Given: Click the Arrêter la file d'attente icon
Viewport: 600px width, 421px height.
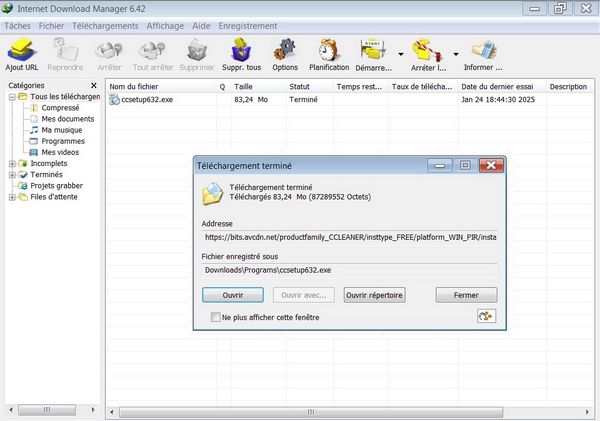Looking at the screenshot, I should [426, 50].
